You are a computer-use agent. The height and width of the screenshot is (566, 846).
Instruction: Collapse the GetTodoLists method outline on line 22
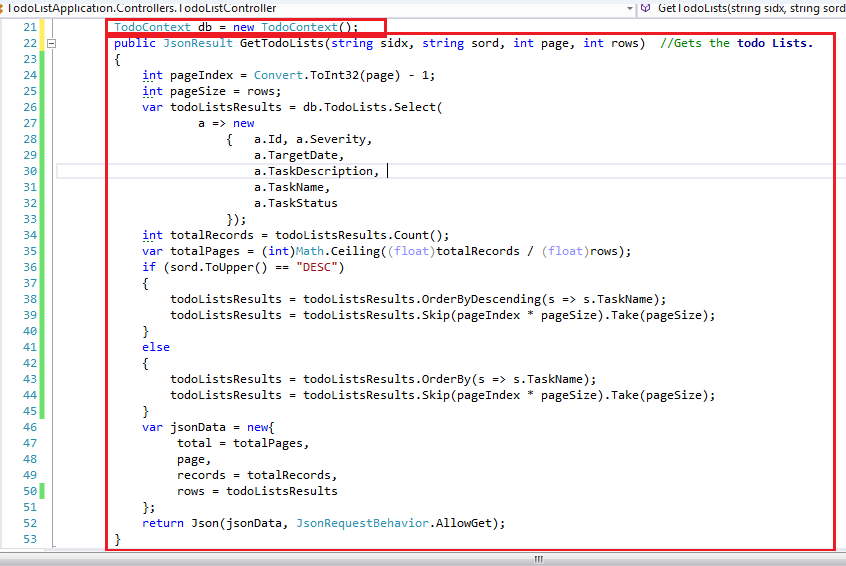(51, 43)
